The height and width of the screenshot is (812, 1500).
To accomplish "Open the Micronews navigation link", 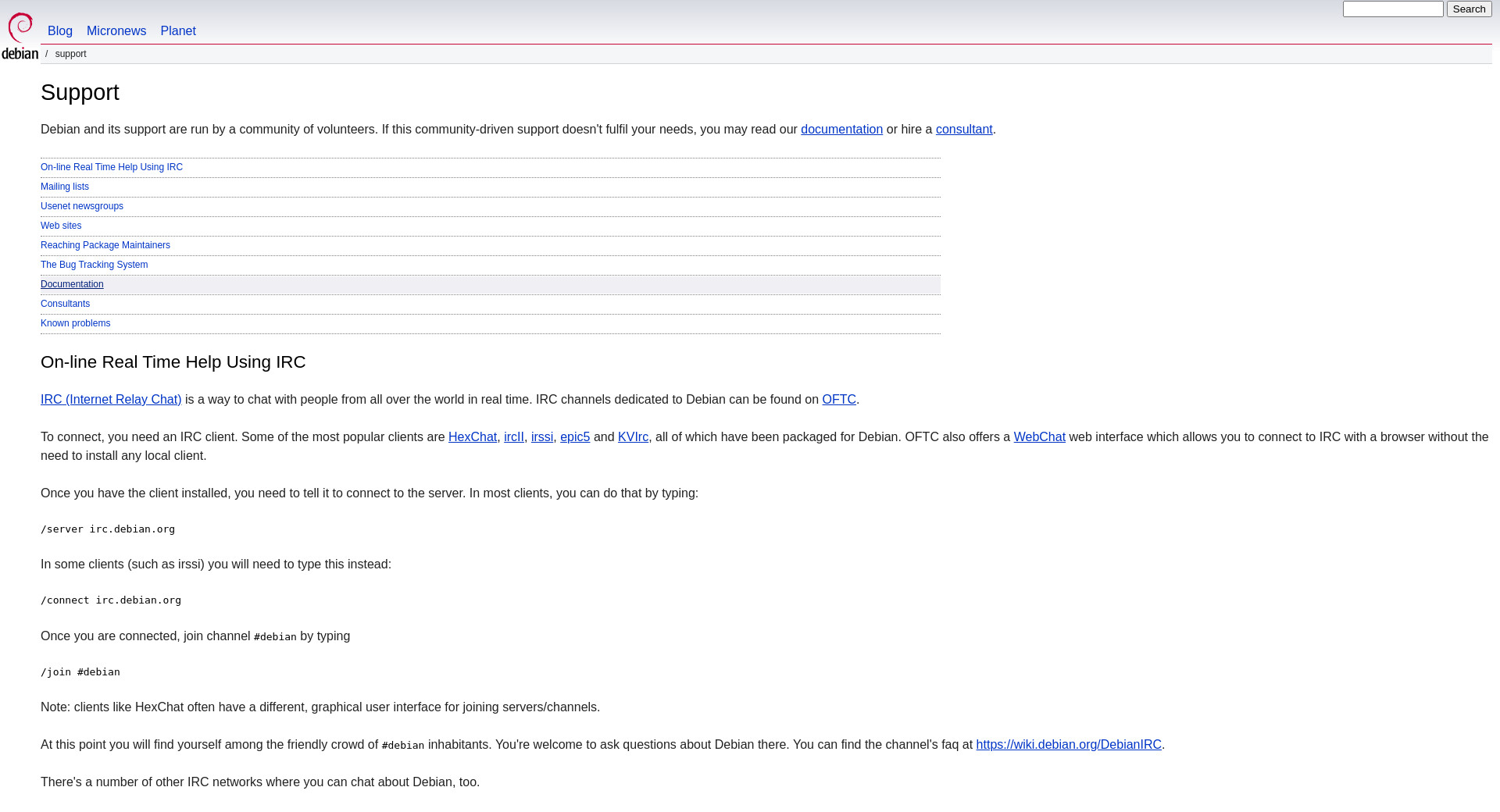I will (x=116, y=31).
